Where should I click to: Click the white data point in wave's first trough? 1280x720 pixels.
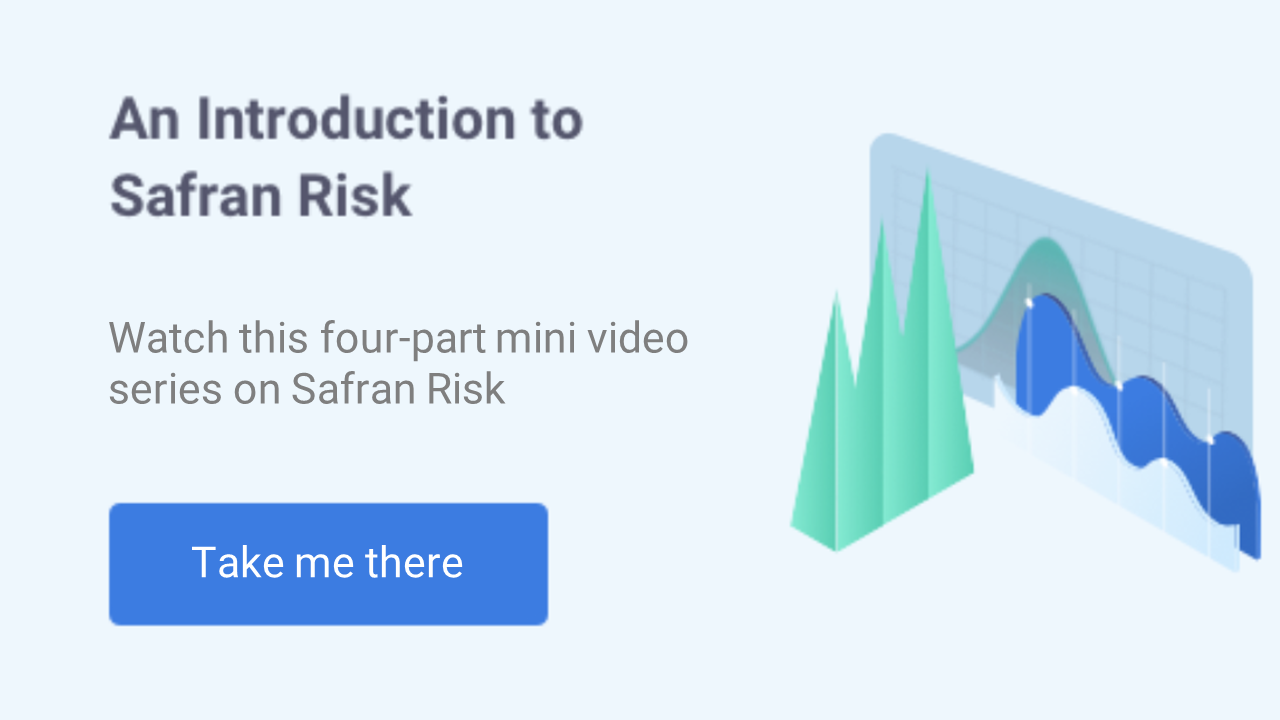[x=1119, y=385]
